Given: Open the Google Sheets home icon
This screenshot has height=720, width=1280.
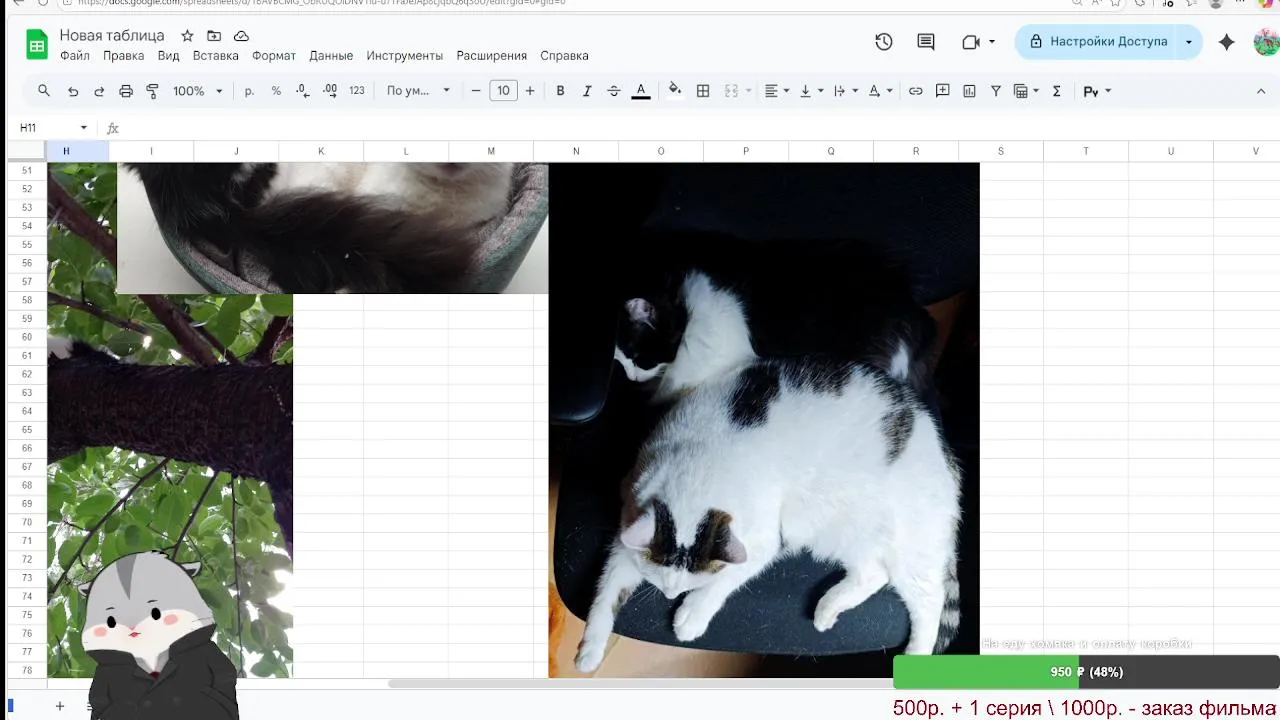Looking at the screenshot, I should pos(37,45).
